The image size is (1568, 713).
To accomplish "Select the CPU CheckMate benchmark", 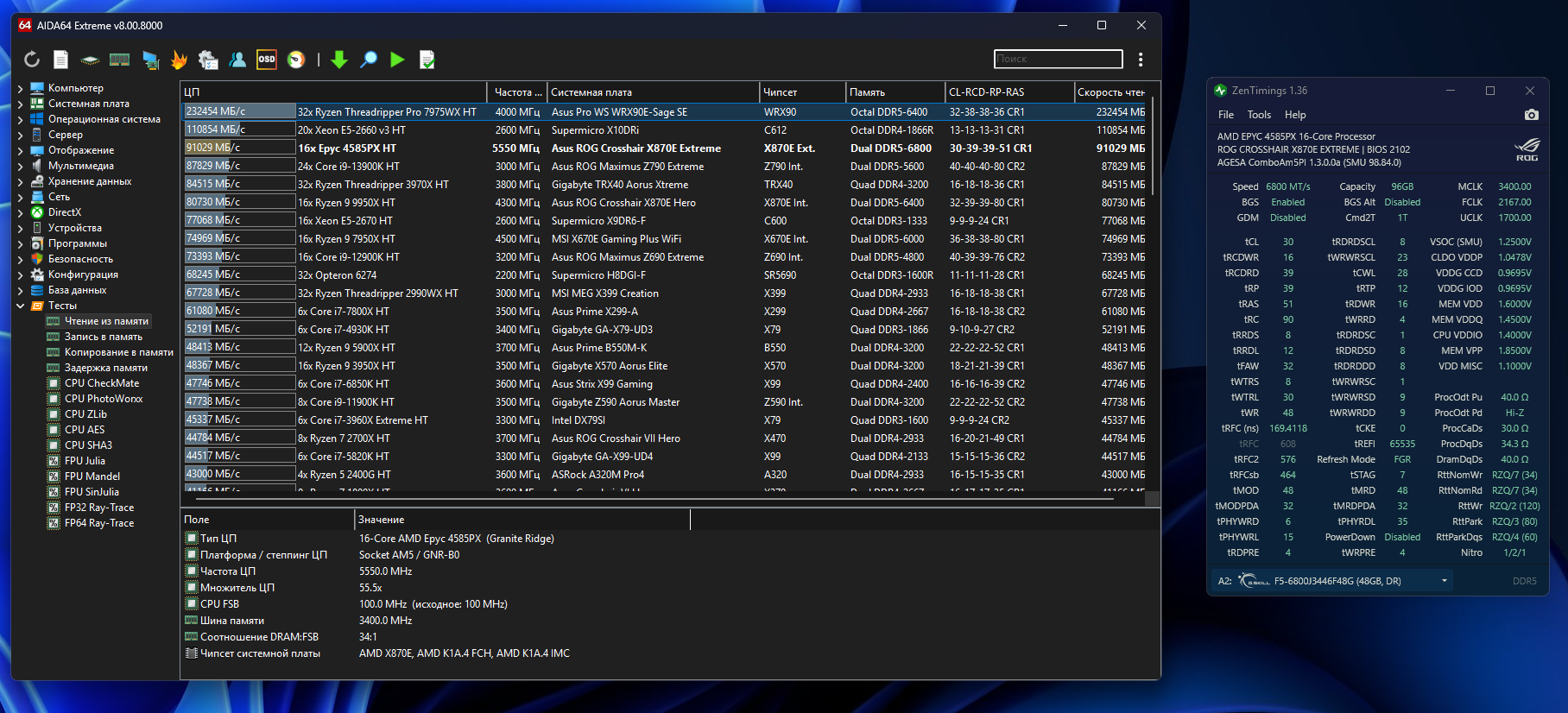I will tap(101, 383).
